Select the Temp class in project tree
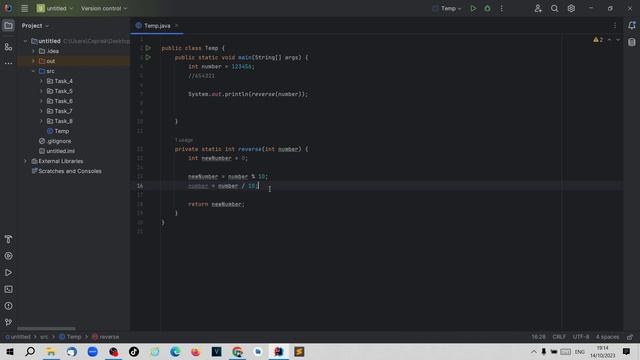This screenshot has height=360, width=640. point(58,131)
